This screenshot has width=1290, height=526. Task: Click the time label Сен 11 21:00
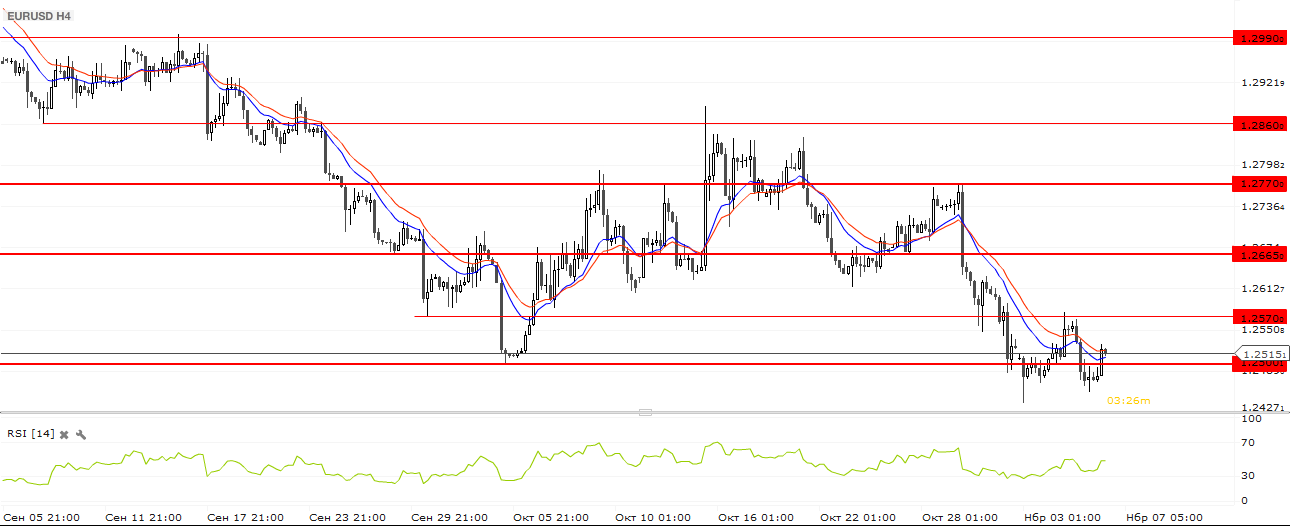[x=143, y=518]
